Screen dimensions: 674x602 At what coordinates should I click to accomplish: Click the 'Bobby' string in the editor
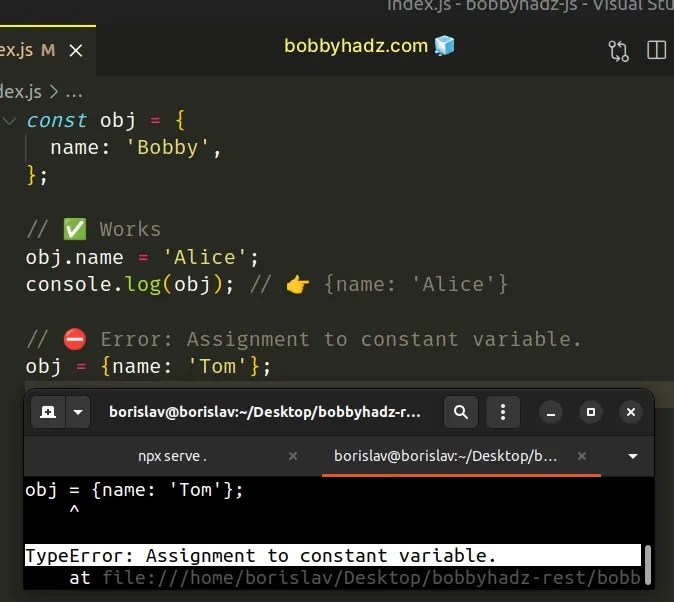tap(168, 147)
